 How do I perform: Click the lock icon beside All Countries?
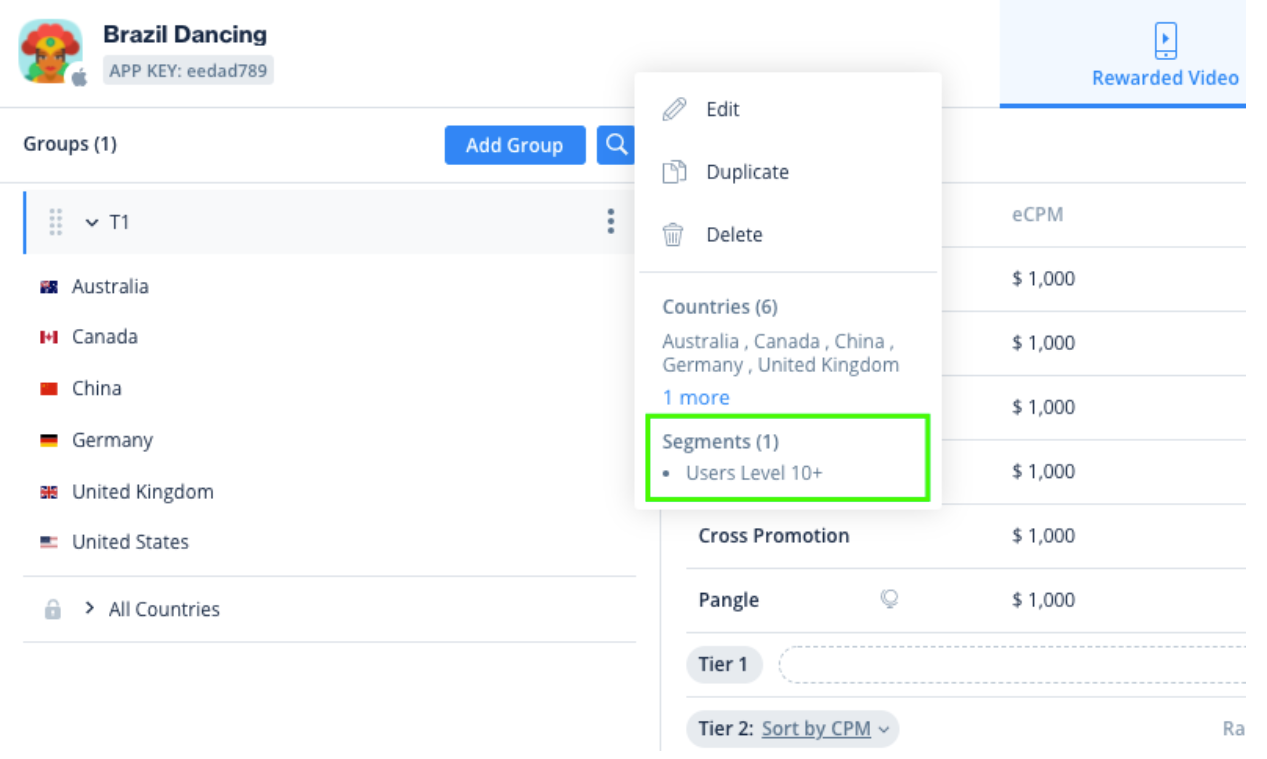pos(53,609)
